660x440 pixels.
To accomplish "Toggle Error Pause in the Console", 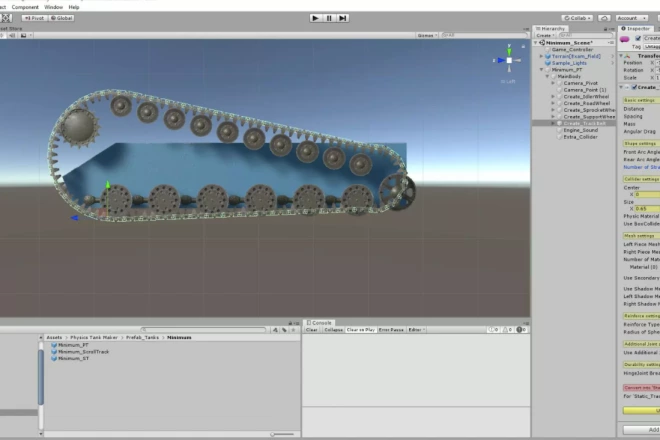I will click(x=391, y=330).
